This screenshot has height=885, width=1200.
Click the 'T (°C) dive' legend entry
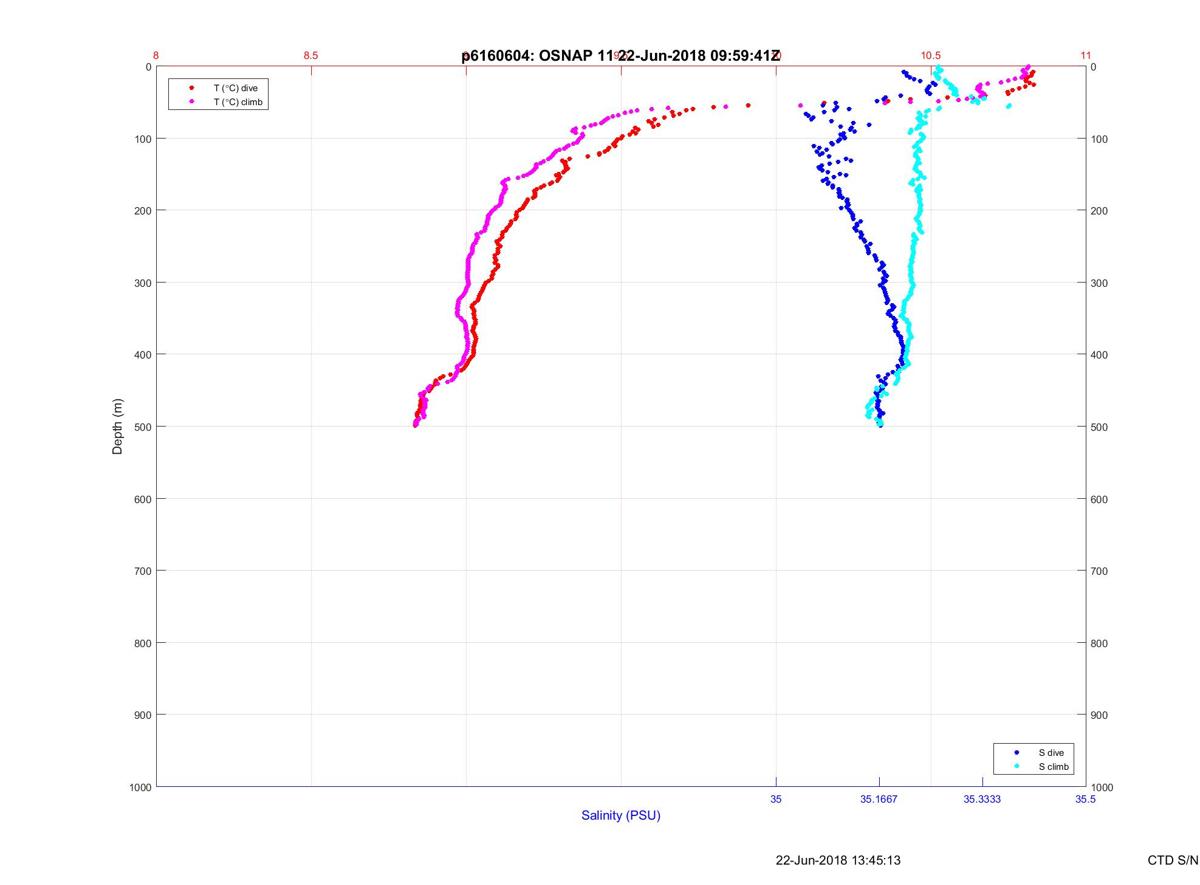(x=235, y=88)
